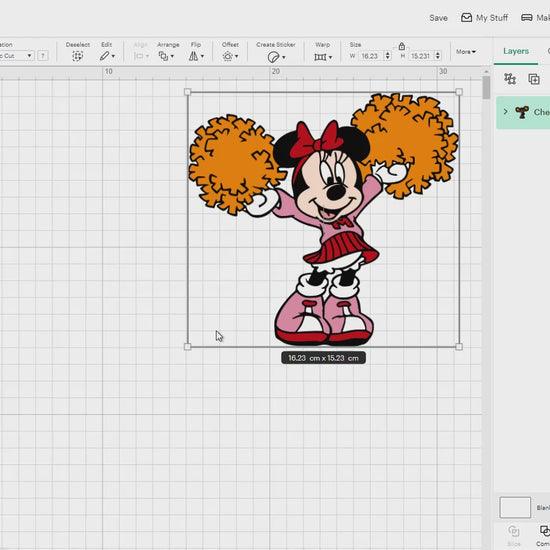The image size is (550, 550).
Task: Click the height stepper arrows
Action: click(438, 56)
